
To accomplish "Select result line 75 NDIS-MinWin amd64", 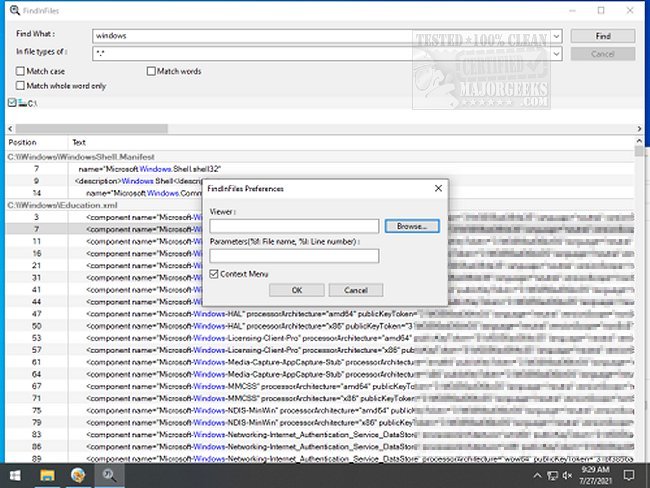I will (320, 410).
